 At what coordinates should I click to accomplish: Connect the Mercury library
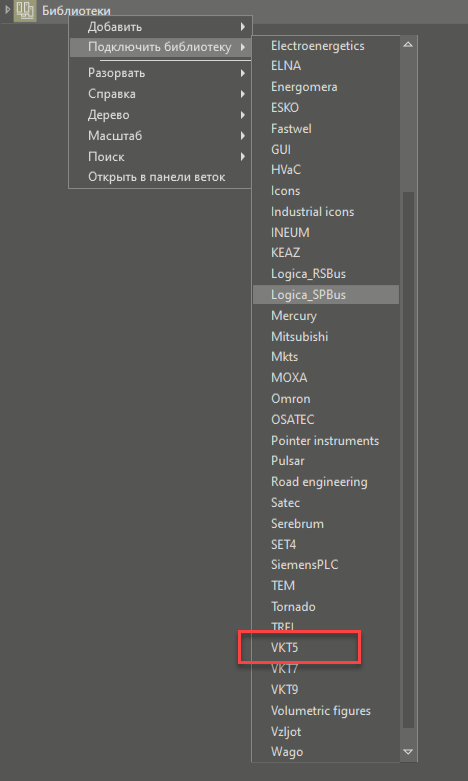pos(326,316)
